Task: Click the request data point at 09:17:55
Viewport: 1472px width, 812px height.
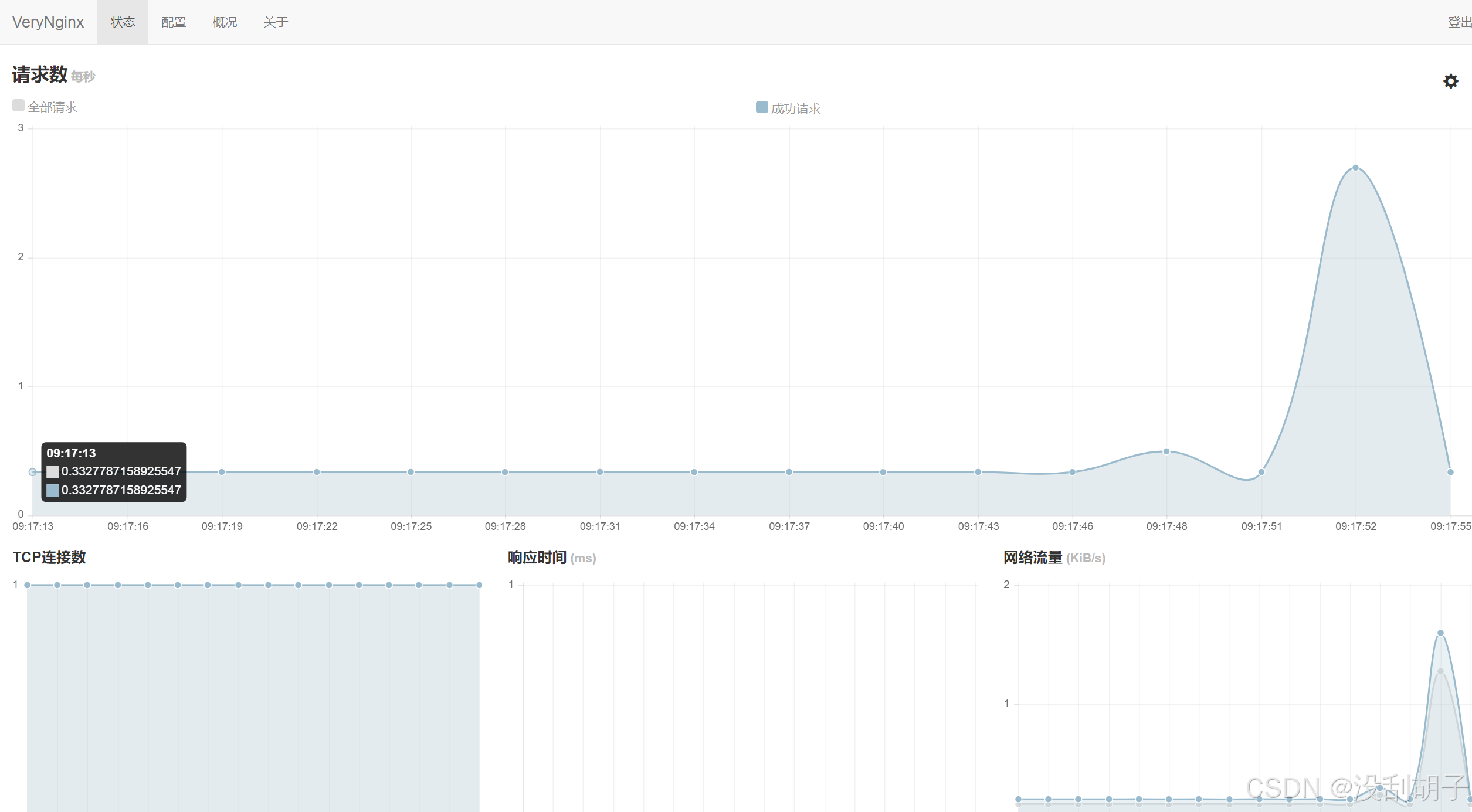Action: [x=1450, y=472]
